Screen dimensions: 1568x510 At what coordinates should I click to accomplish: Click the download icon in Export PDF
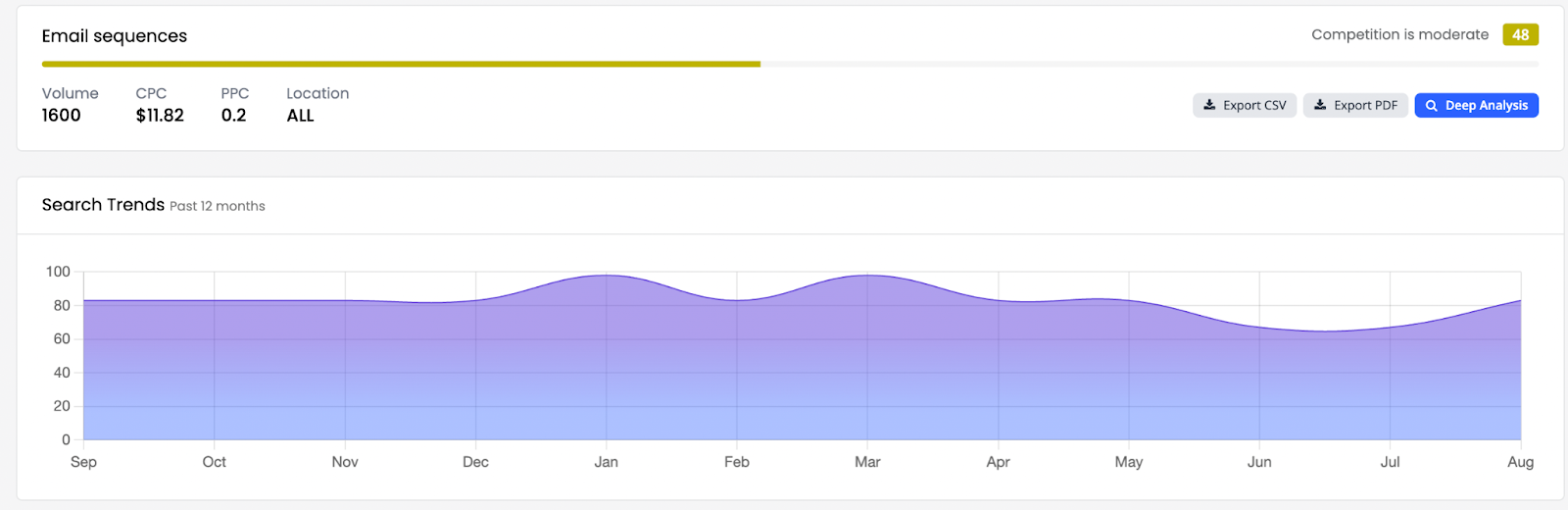[x=1320, y=105]
